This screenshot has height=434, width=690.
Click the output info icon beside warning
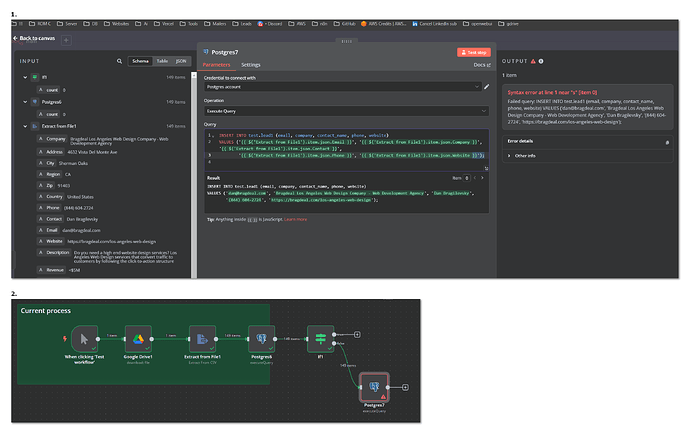click(541, 61)
